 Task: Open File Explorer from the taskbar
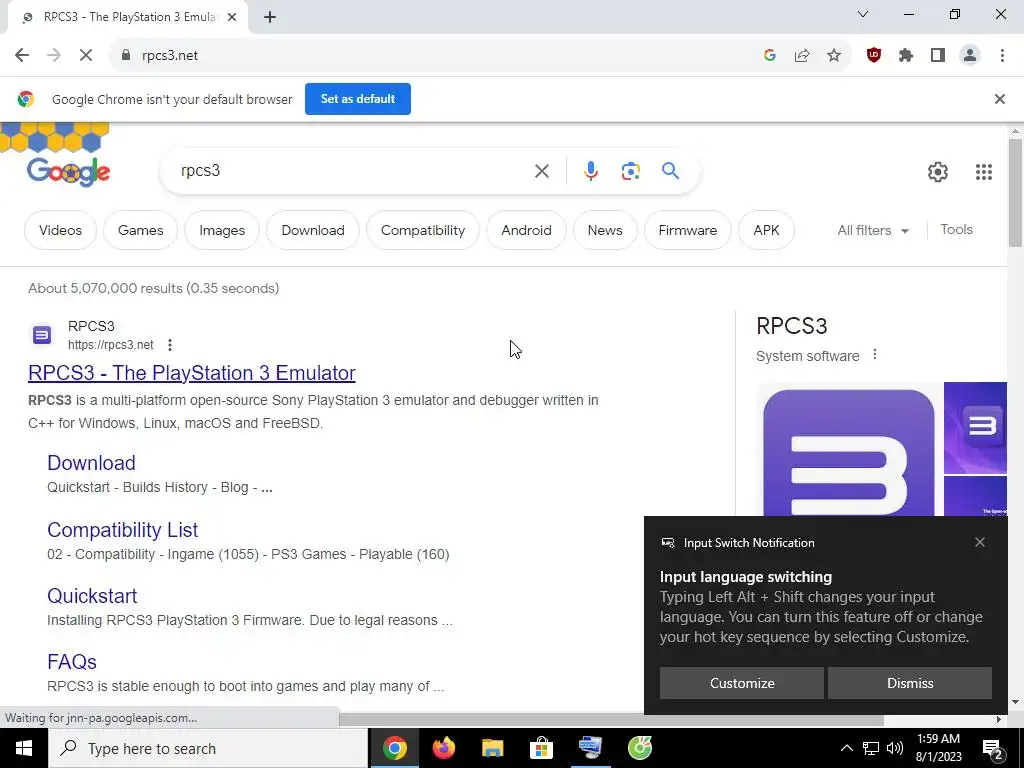493,748
